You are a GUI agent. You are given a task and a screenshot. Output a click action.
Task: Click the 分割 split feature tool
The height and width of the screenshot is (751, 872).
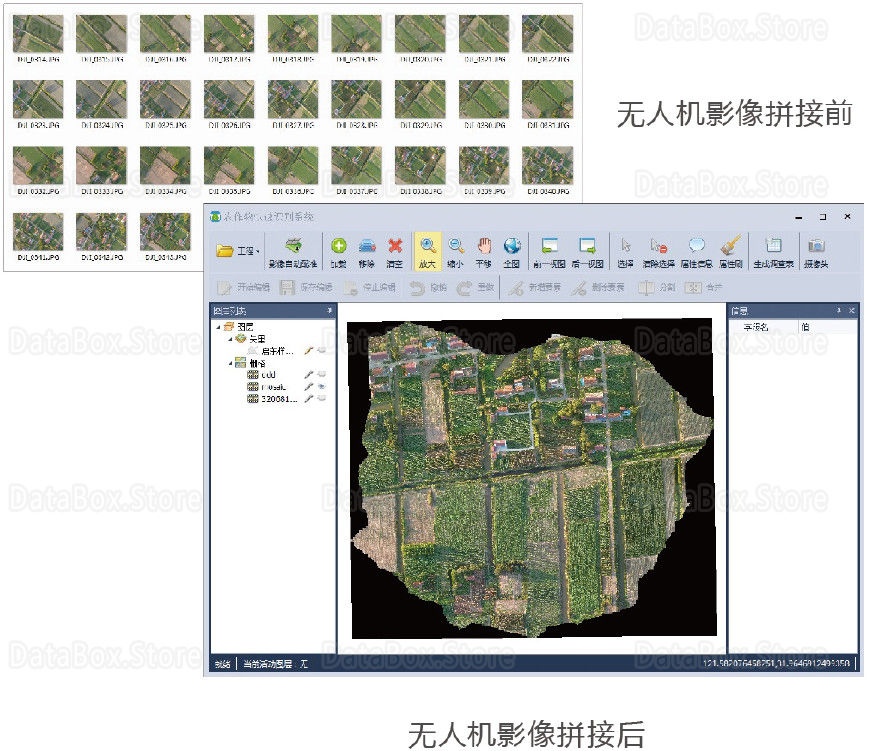click(x=656, y=287)
